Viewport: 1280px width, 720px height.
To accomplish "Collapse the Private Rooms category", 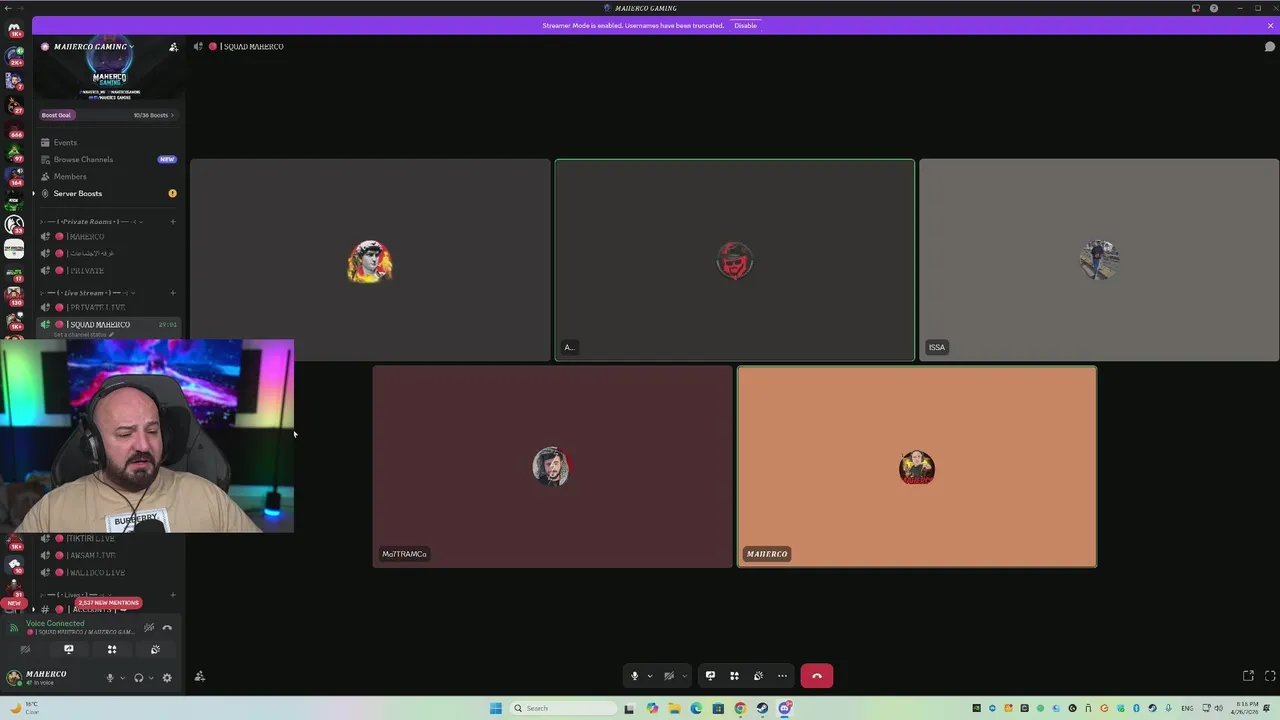I will click(93, 221).
